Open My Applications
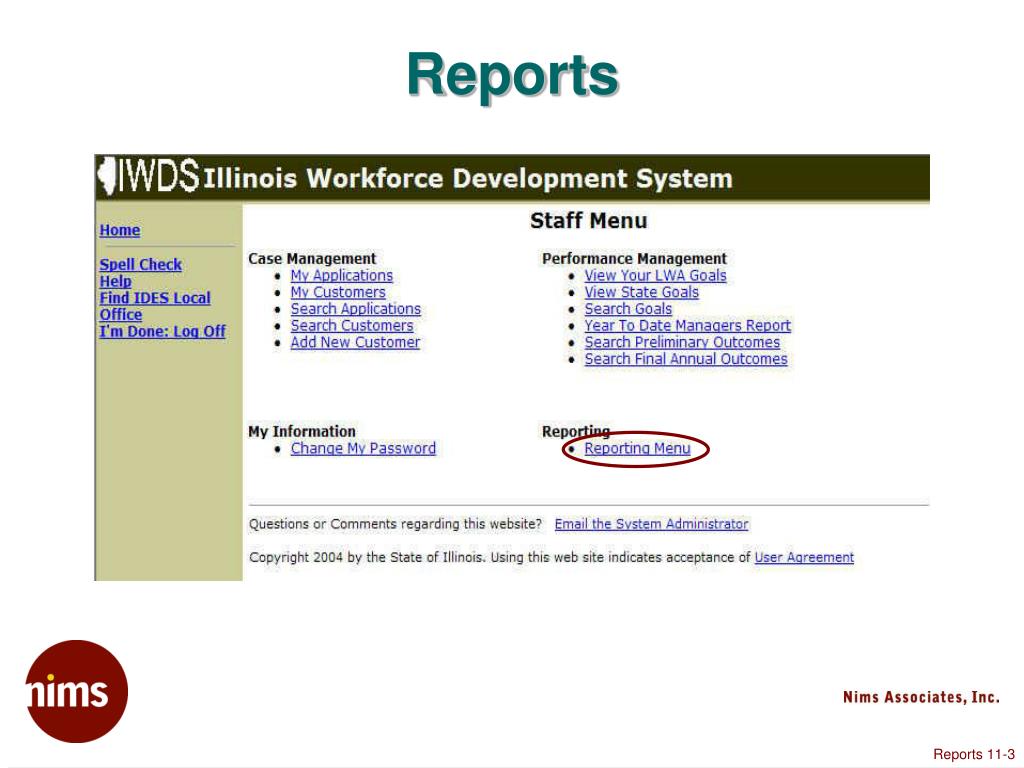The height and width of the screenshot is (768, 1024). point(342,276)
